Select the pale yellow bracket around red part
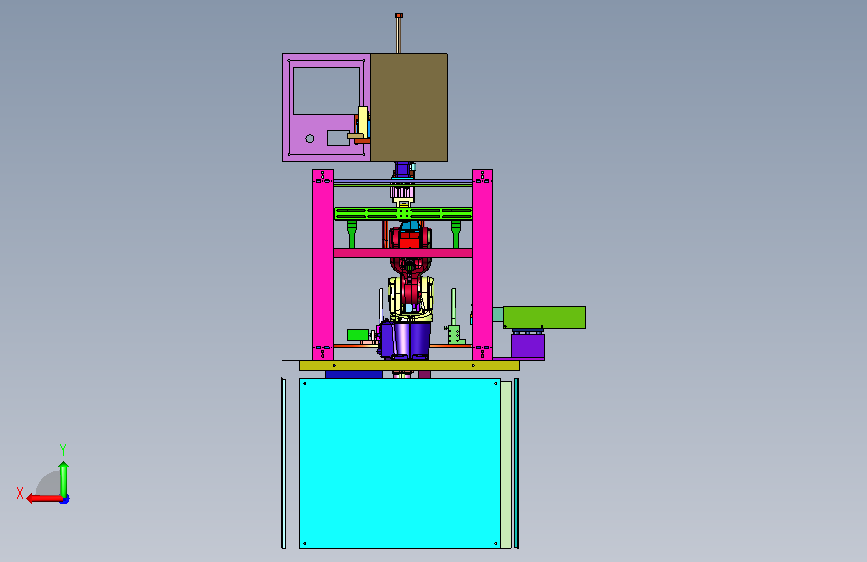The width and height of the screenshot is (867, 562). pyautogui.click(x=410, y=299)
